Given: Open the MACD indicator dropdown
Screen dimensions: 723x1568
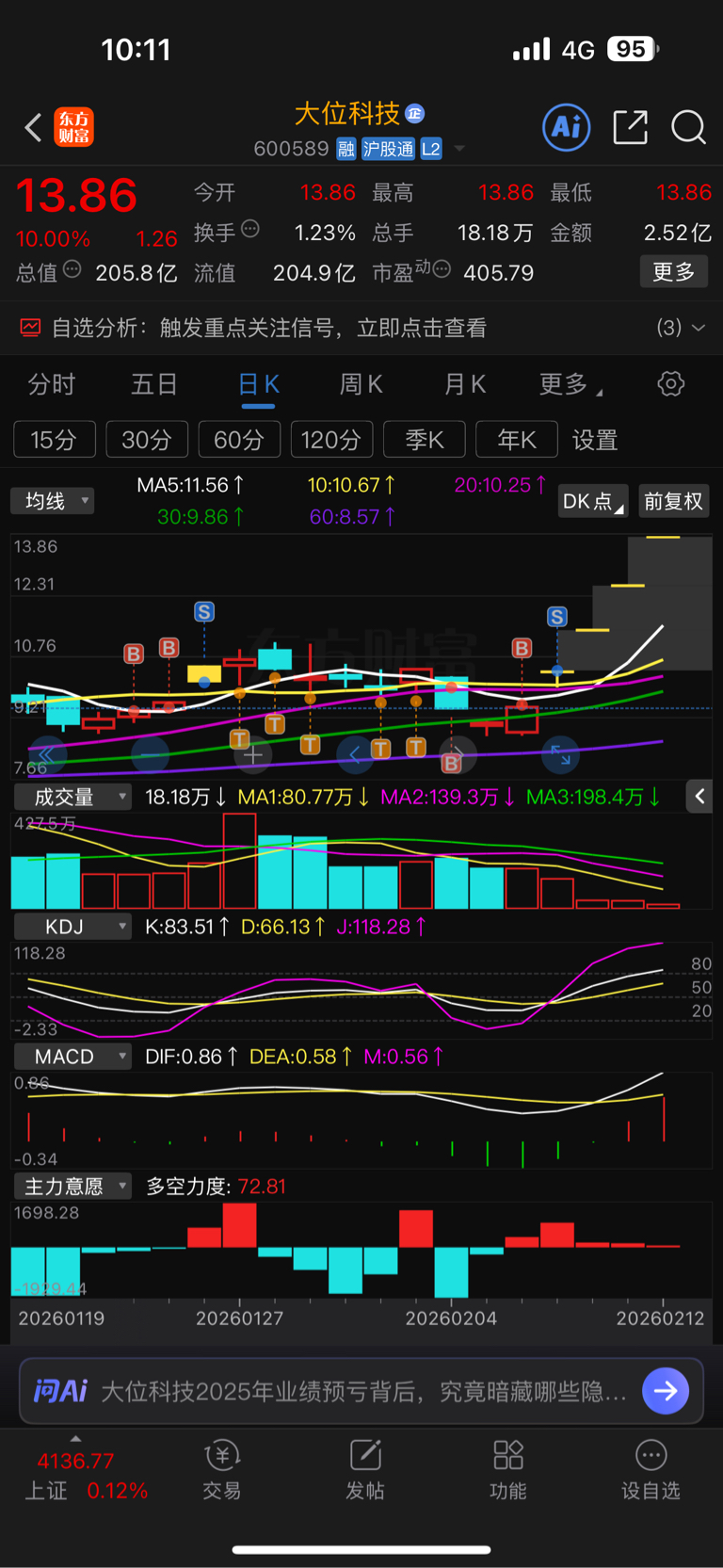Looking at the screenshot, I should click(x=72, y=1057).
